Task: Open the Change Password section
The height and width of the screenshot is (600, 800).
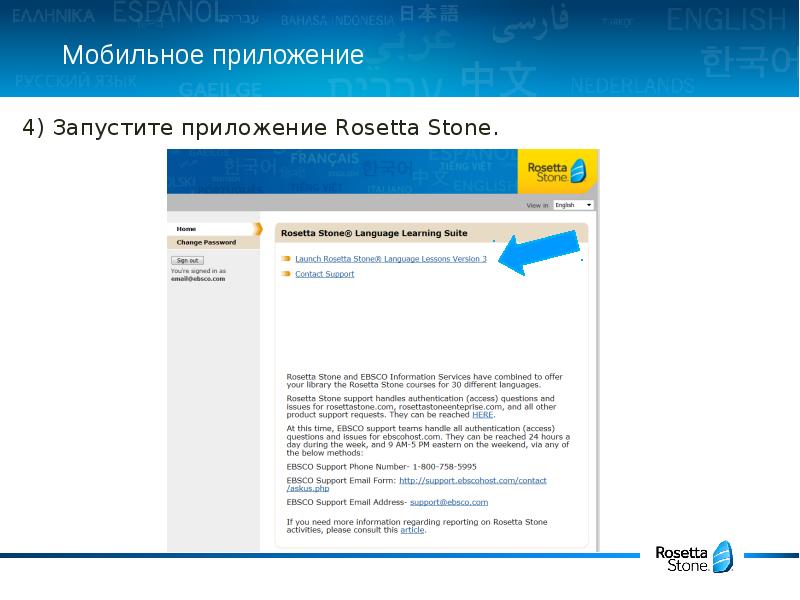Action: pos(206,241)
